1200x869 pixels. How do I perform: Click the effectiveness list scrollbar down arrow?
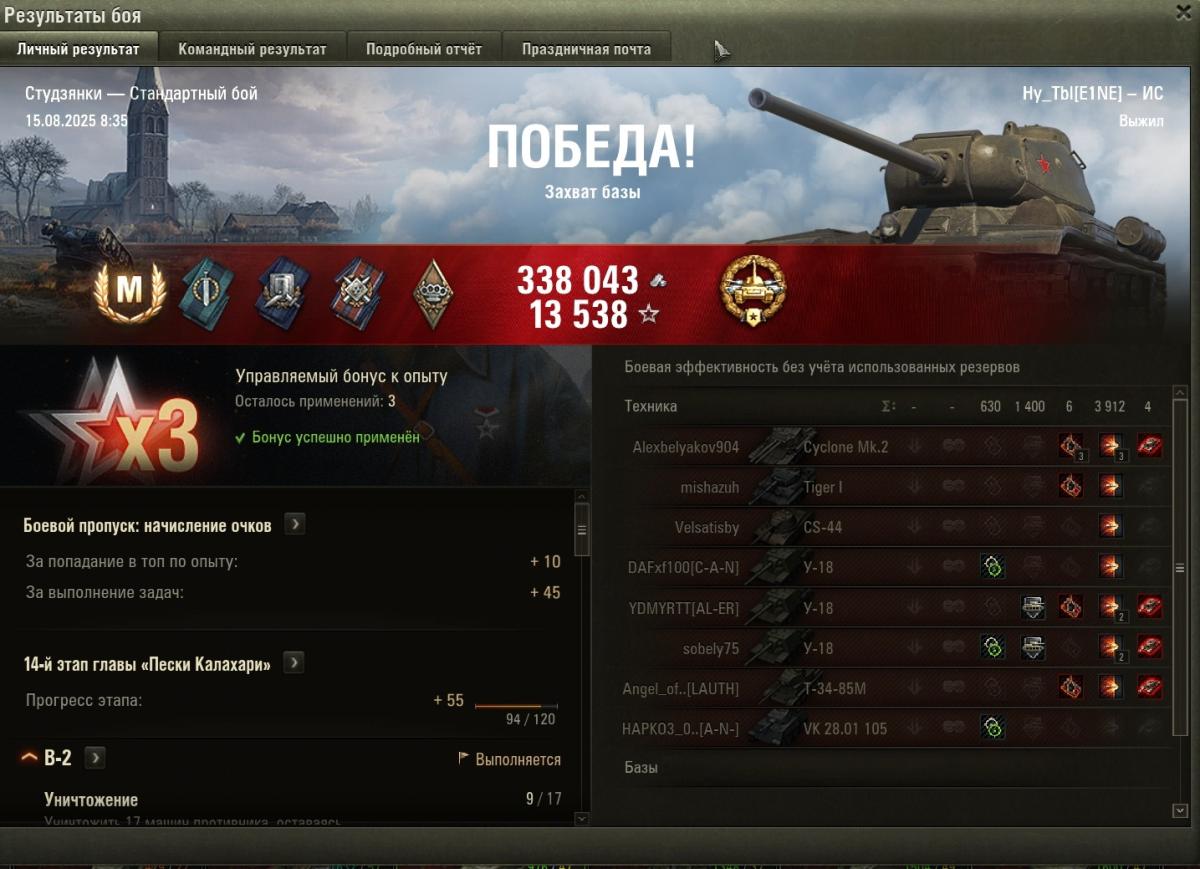tap(1180, 809)
